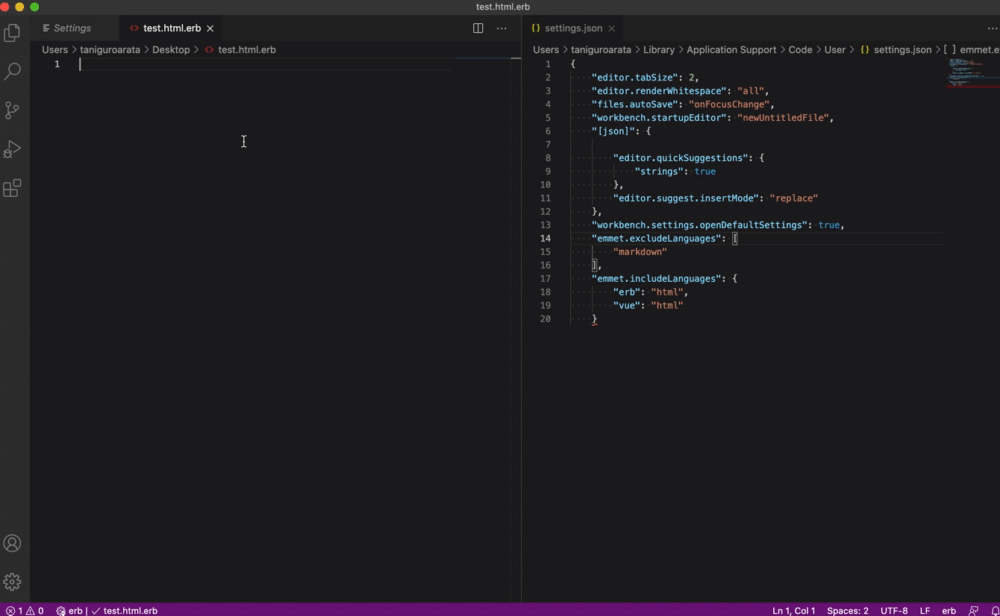Screen dimensions: 1000x616
Task: Select the test.html.erb tab
Action: tap(172, 28)
